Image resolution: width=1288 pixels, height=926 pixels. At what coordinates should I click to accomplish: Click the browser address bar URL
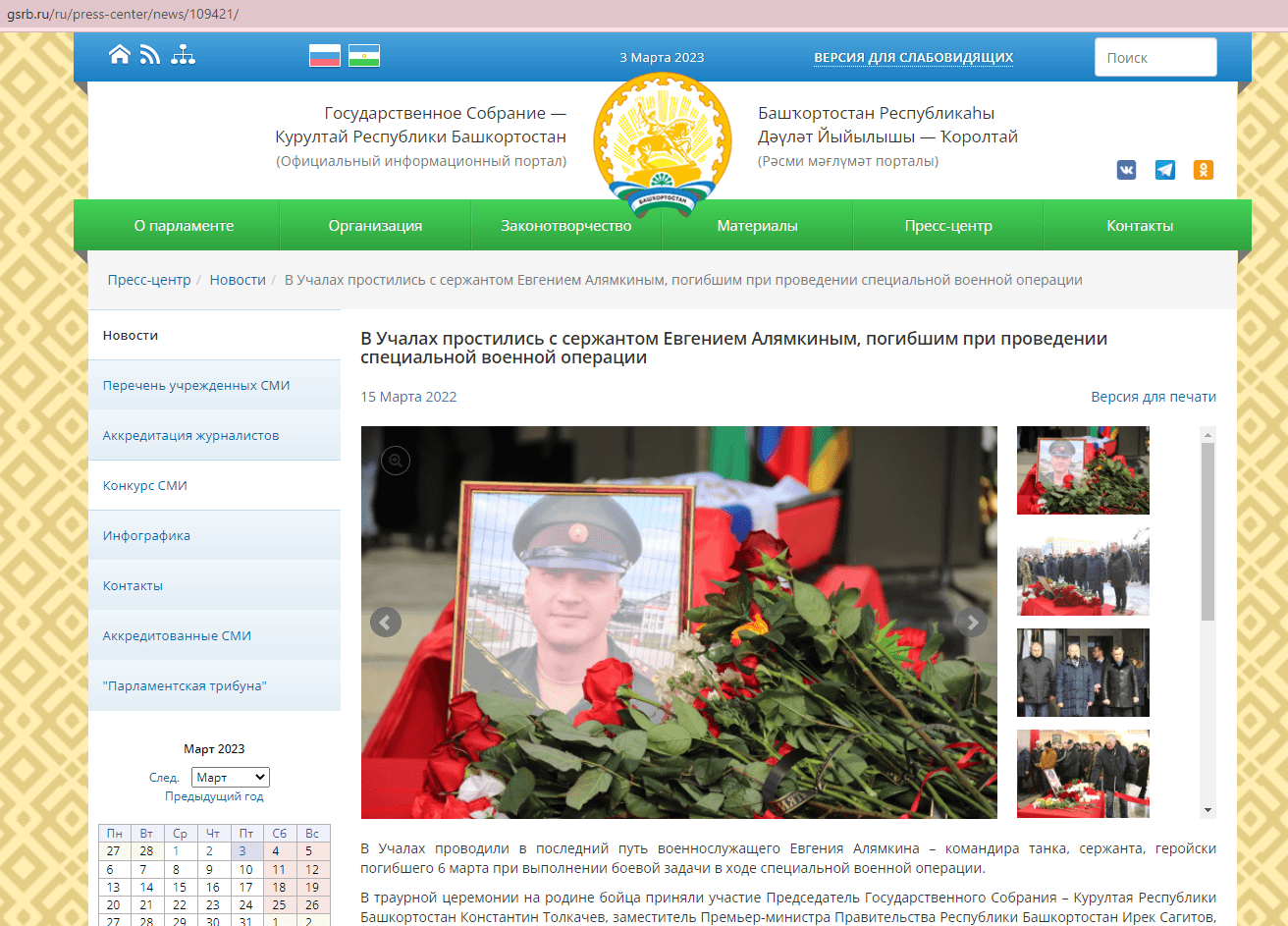point(123,14)
